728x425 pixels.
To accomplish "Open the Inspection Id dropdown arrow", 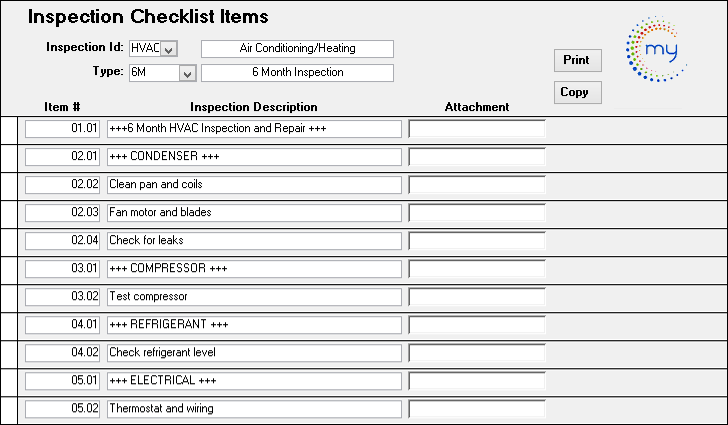I will (x=168, y=49).
